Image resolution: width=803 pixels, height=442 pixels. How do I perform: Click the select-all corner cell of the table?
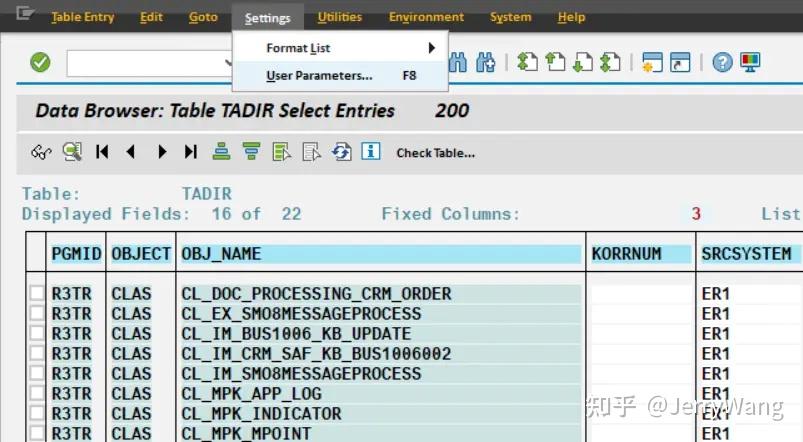(36, 251)
